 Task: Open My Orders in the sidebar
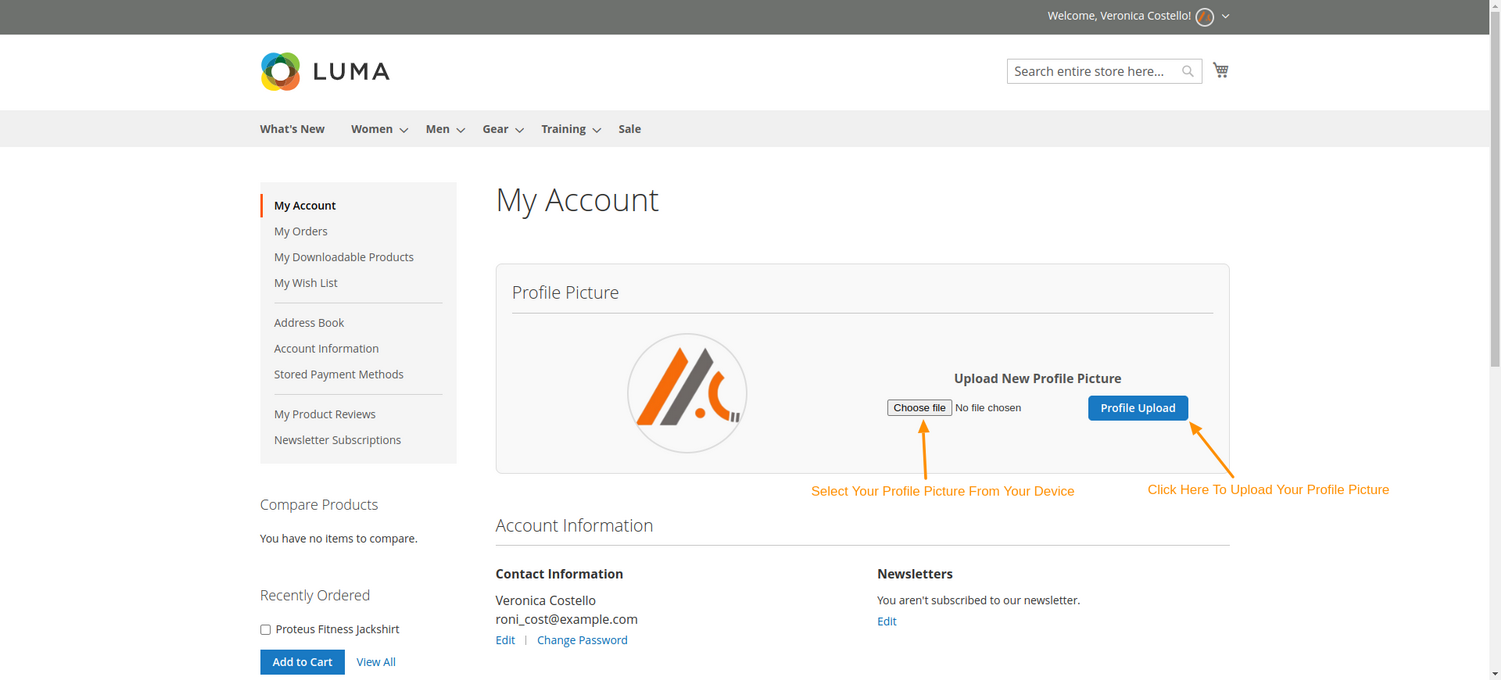300,231
